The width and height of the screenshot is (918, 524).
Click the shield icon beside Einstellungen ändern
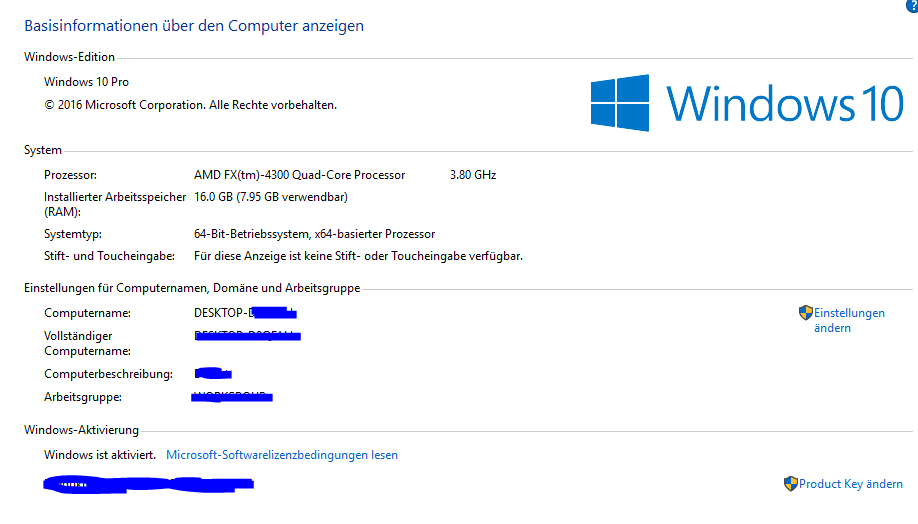pos(806,313)
